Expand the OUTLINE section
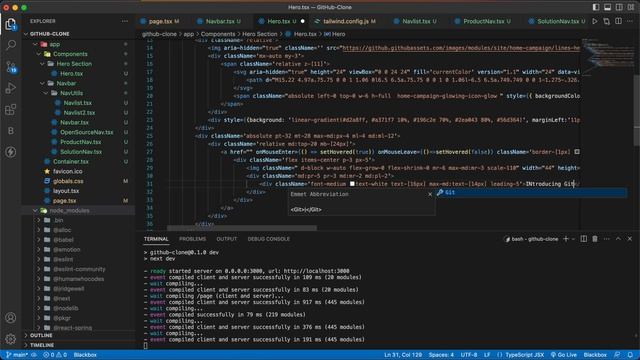 tap(78, 335)
